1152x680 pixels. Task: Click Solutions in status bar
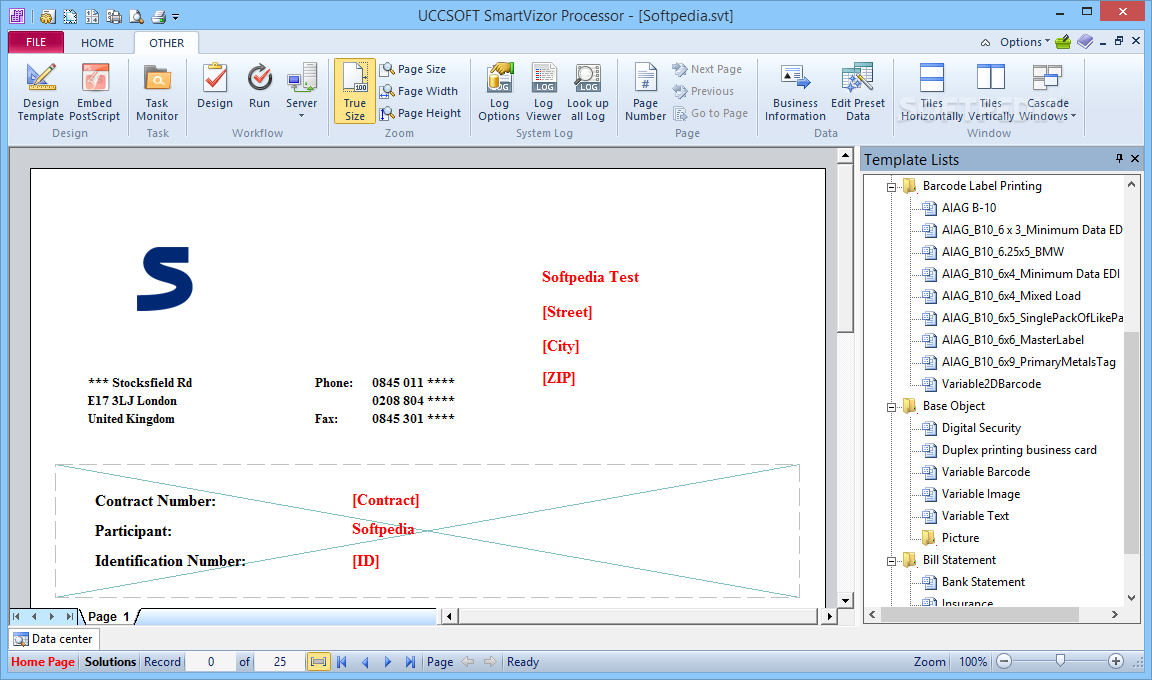pos(110,662)
